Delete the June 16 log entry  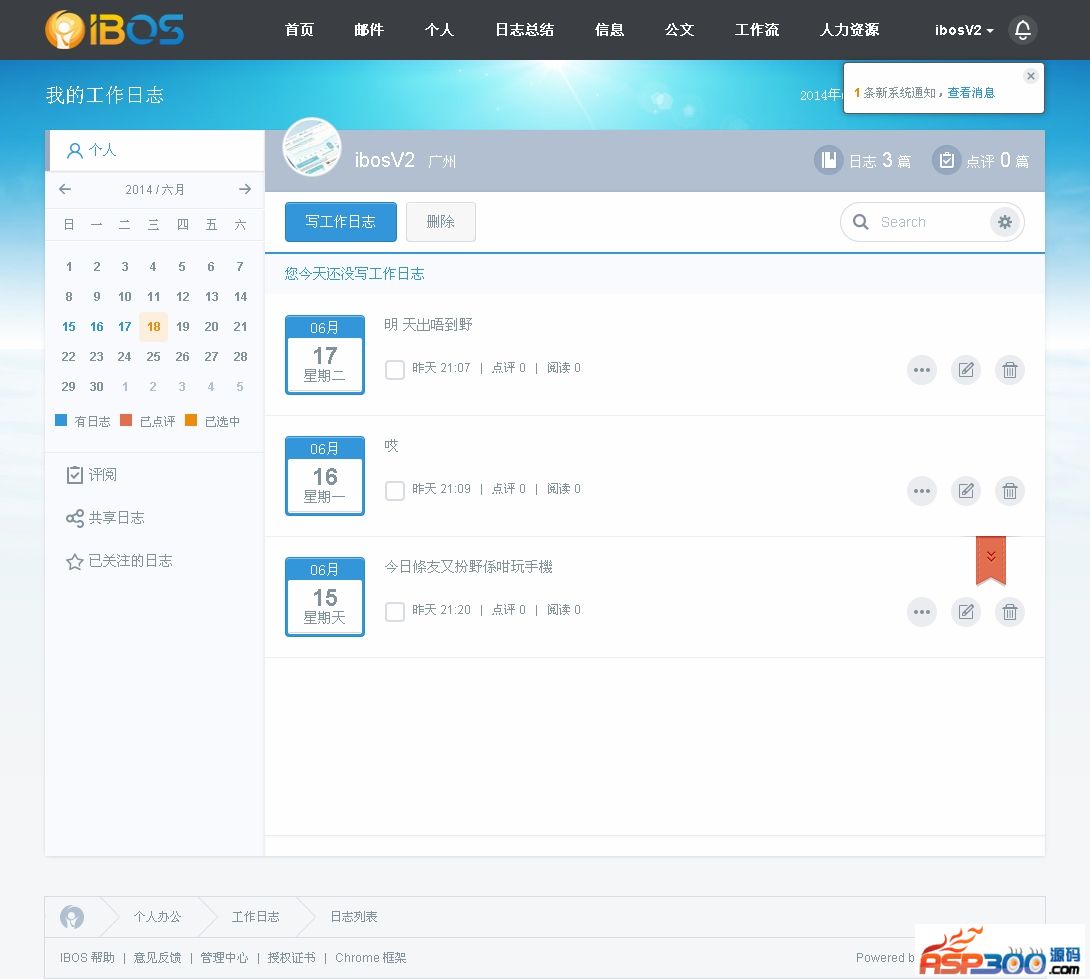pyautogui.click(x=1010, y=491)
